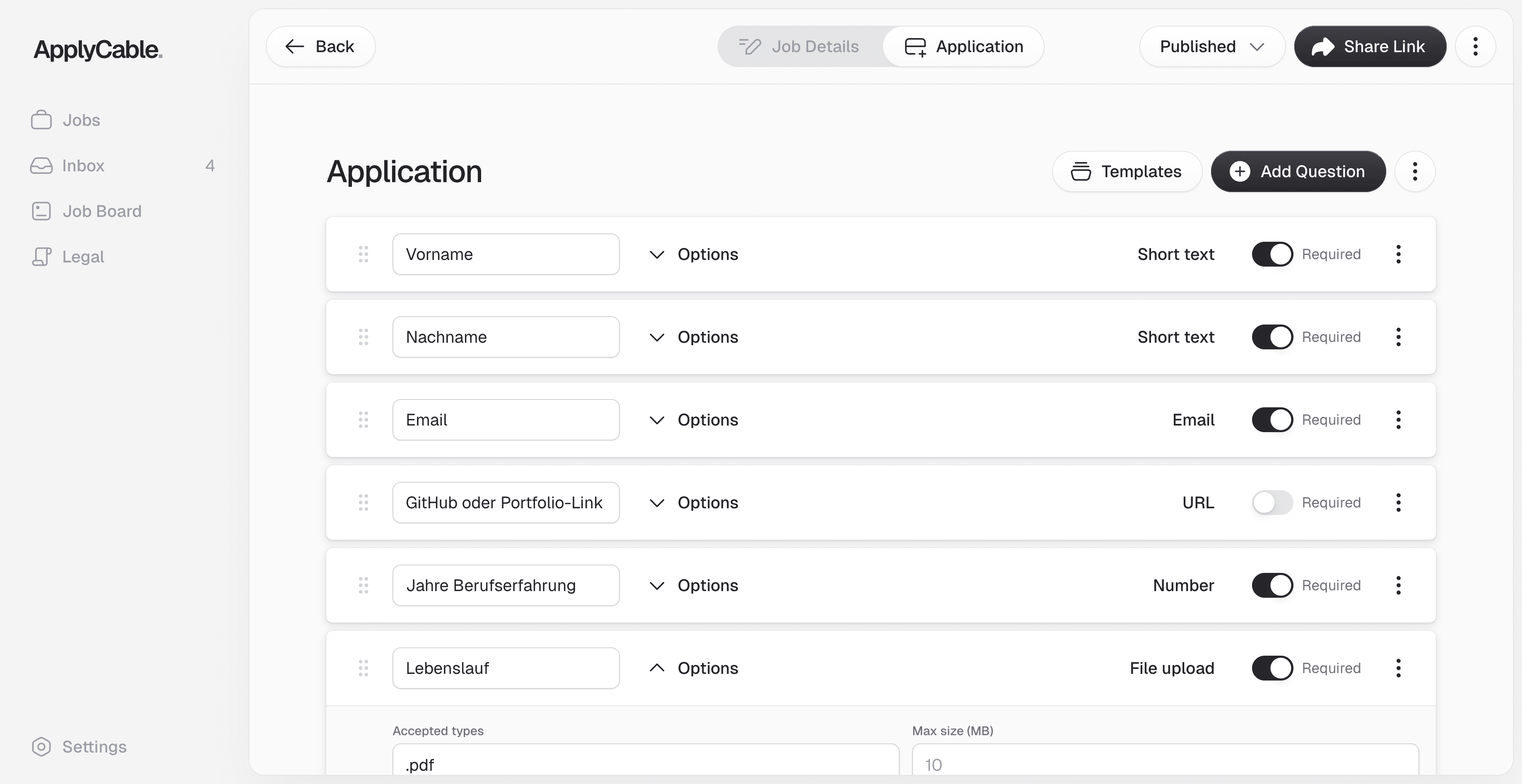Click the share arrow icon in Share Link
1522x784 pixels.
coord(1323,46)
